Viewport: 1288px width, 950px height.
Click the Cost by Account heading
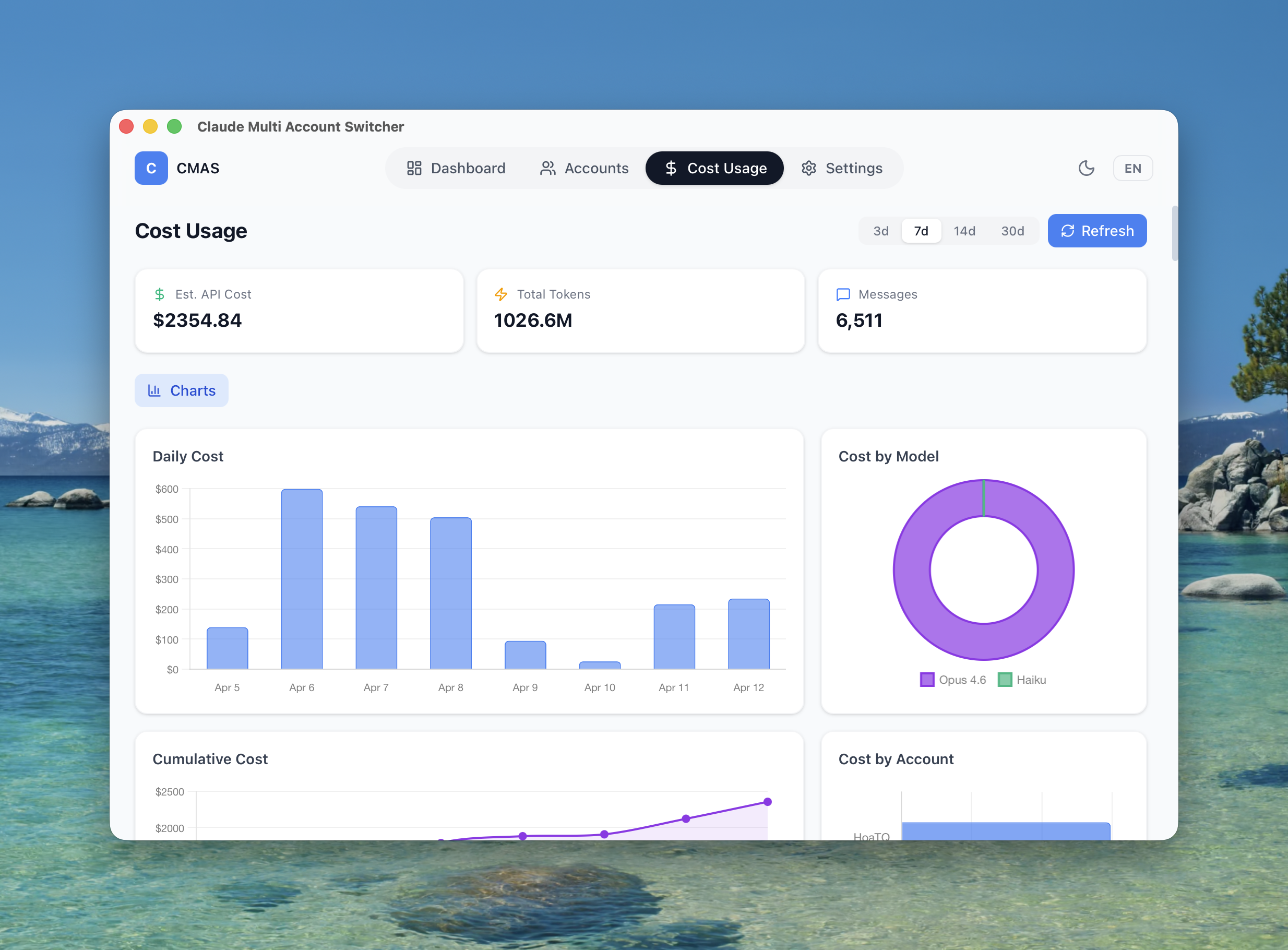(x=896, y=759)
